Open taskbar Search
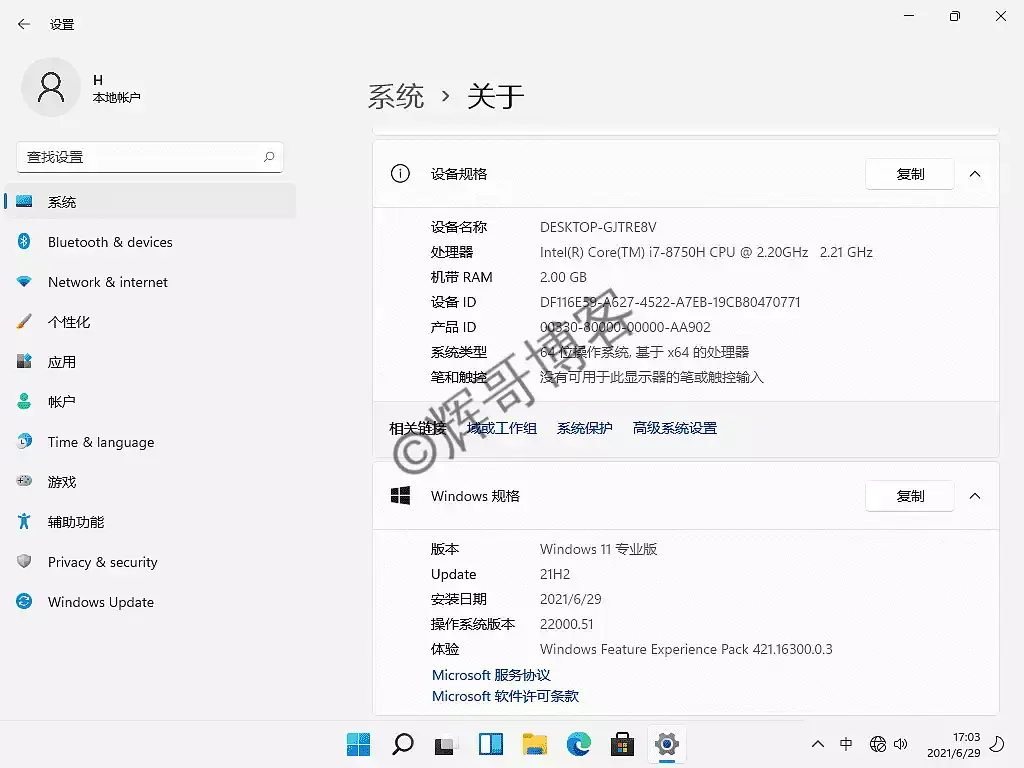Image resolution: width=1024 pixels, height=768 pixels. pyautogui.click(x=402, y=744)
